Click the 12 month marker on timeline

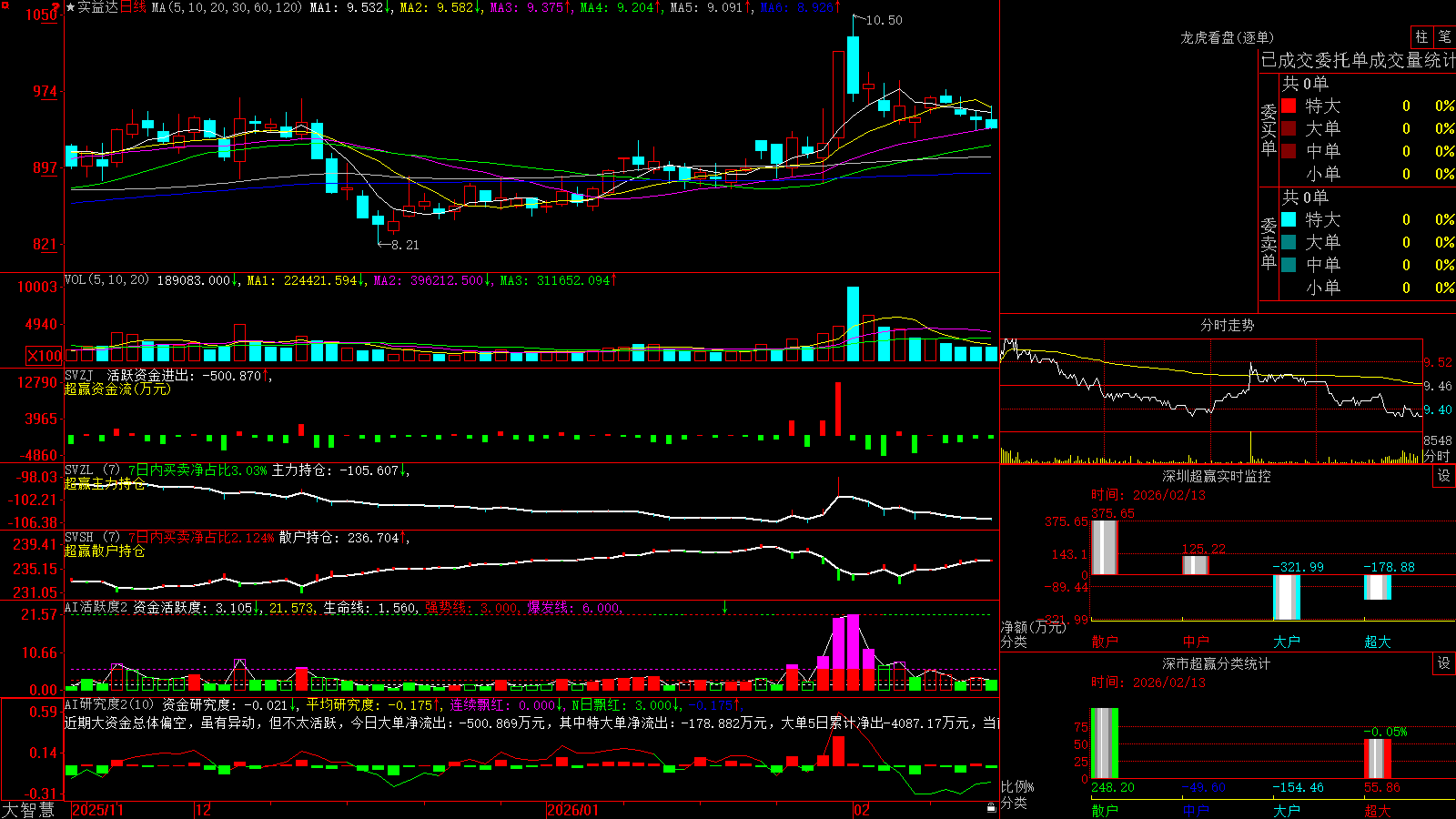click(204, 810)
